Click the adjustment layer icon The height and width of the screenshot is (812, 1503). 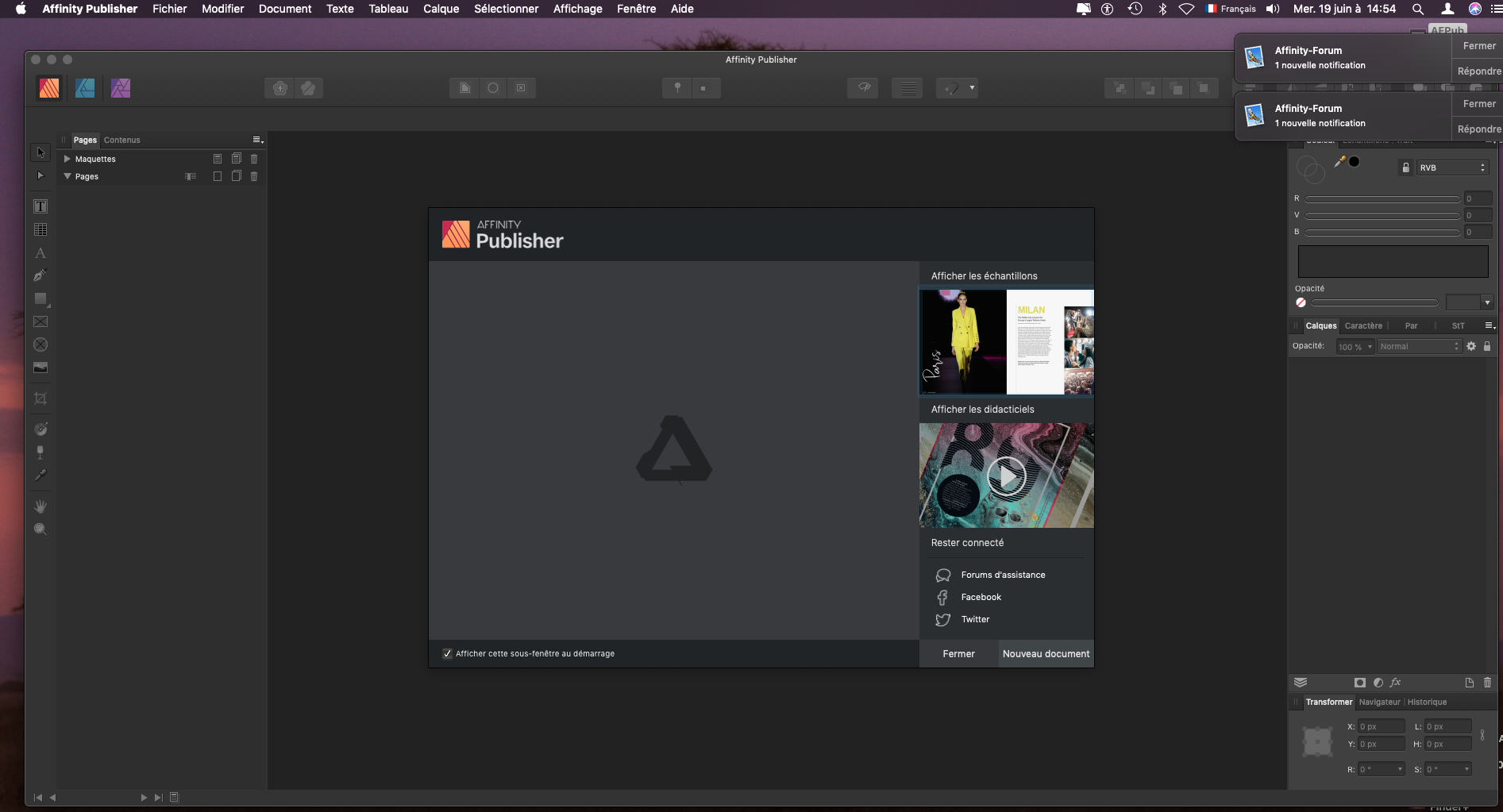[1378, 683]
